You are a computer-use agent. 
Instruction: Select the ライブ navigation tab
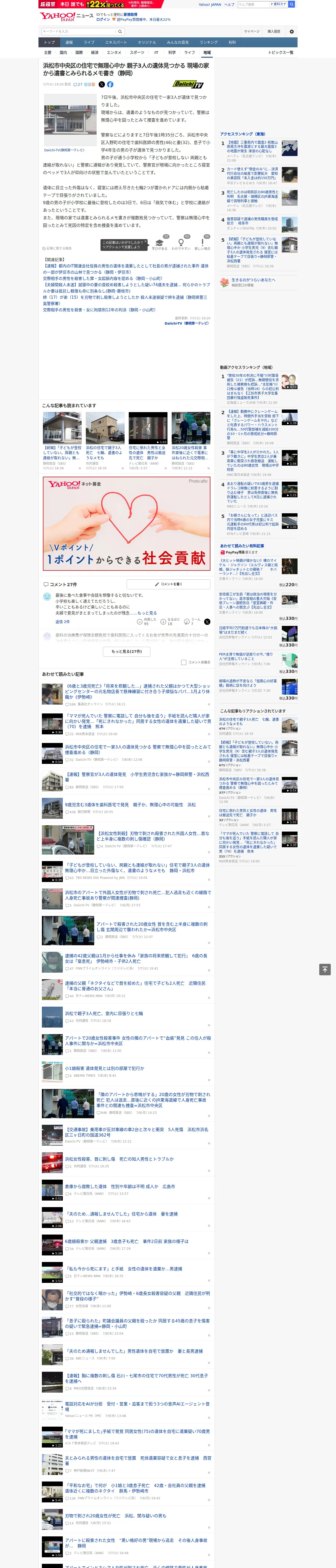click(89, 42)
